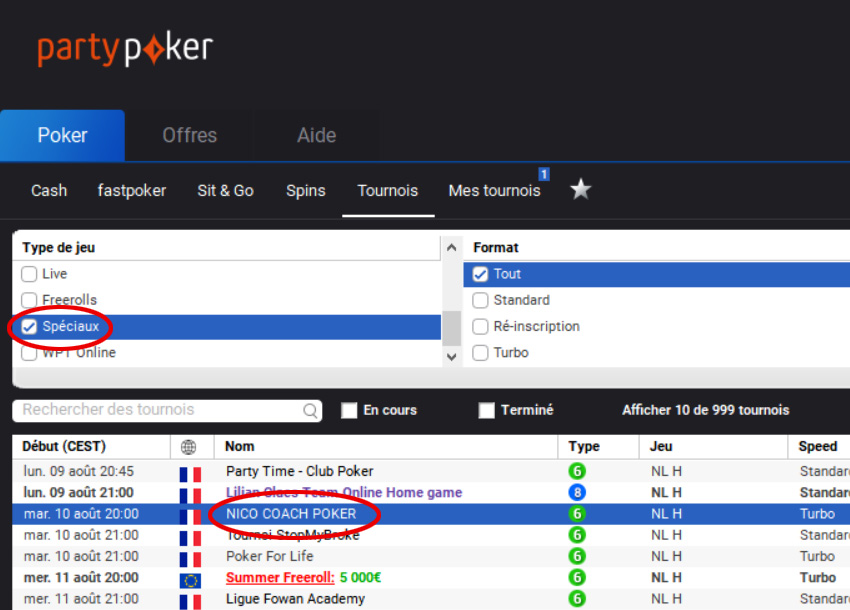The image size is (850, 610).
Task: Tick the Terminé checkbox
Action: [486, 410]
